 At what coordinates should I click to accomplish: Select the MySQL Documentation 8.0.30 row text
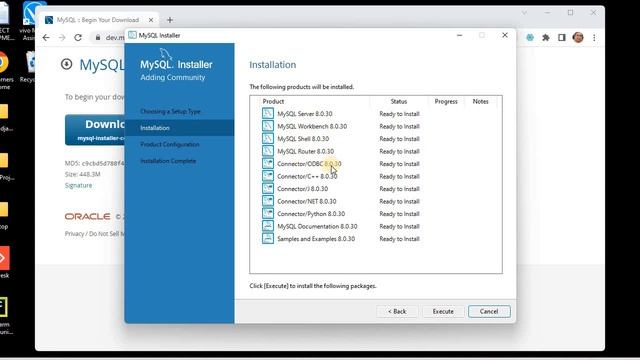(317, 226)
